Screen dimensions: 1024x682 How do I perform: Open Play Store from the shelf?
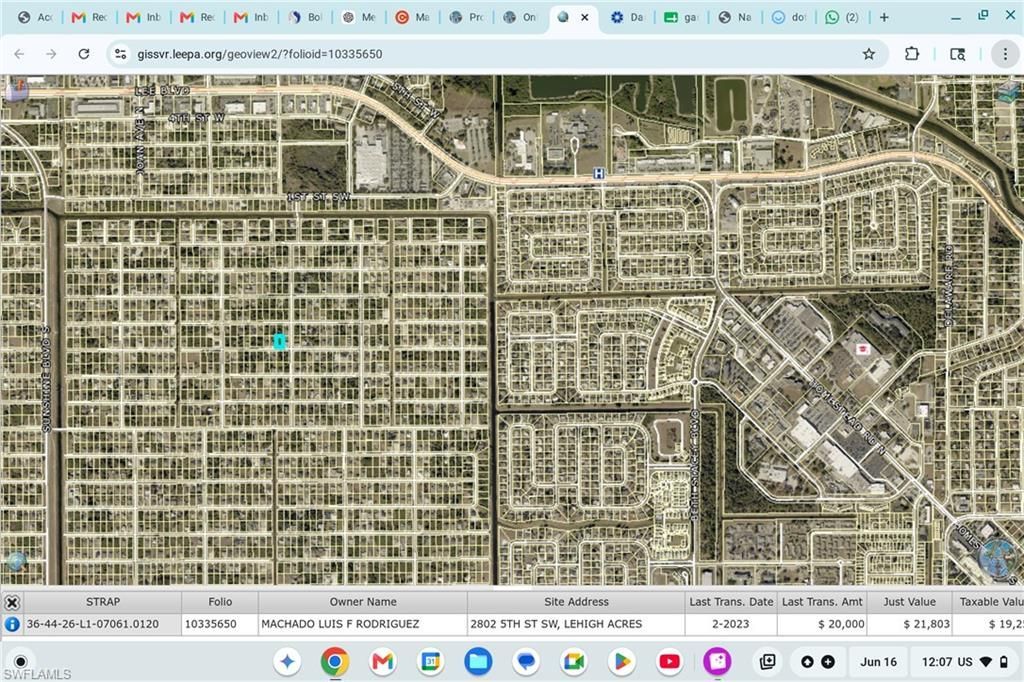click(x=622, y=662)
